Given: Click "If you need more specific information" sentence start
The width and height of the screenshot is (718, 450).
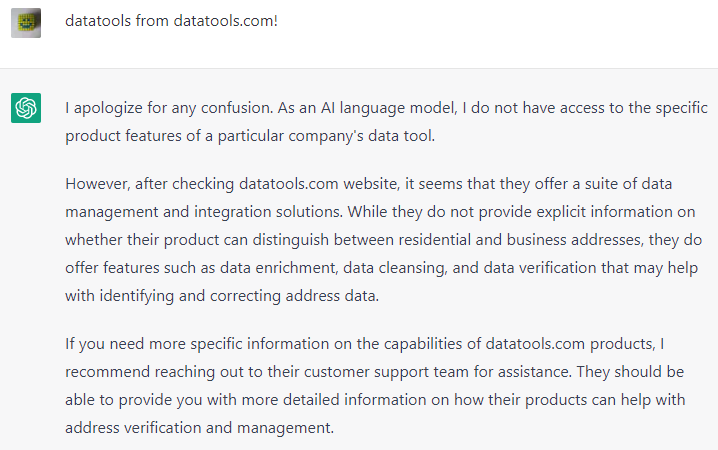Looking at the screenshot, I should tap(205, 345).
